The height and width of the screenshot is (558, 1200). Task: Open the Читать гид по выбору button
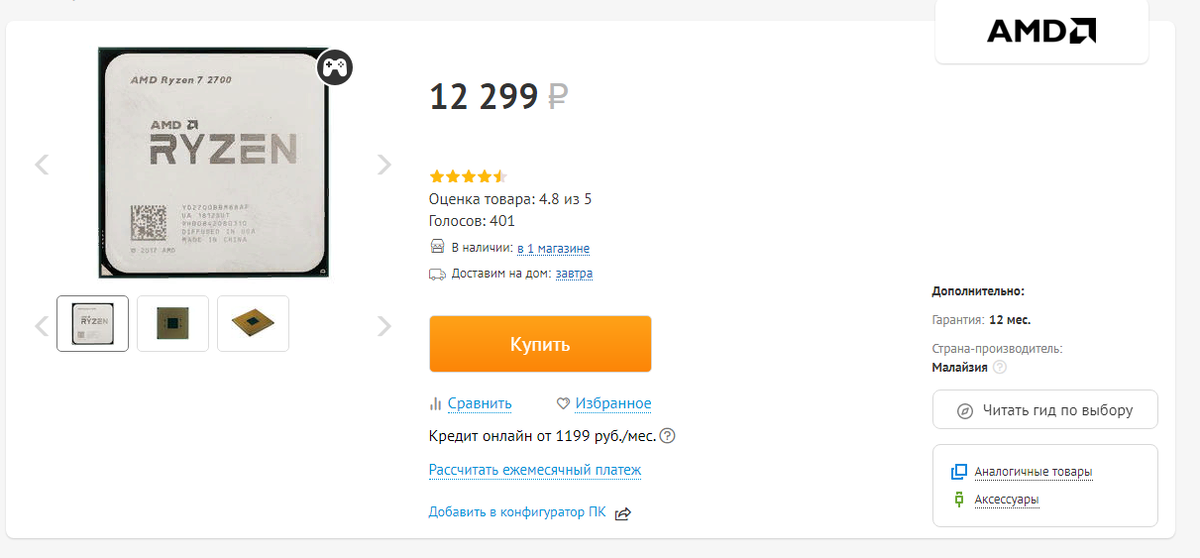point(1045,410)
